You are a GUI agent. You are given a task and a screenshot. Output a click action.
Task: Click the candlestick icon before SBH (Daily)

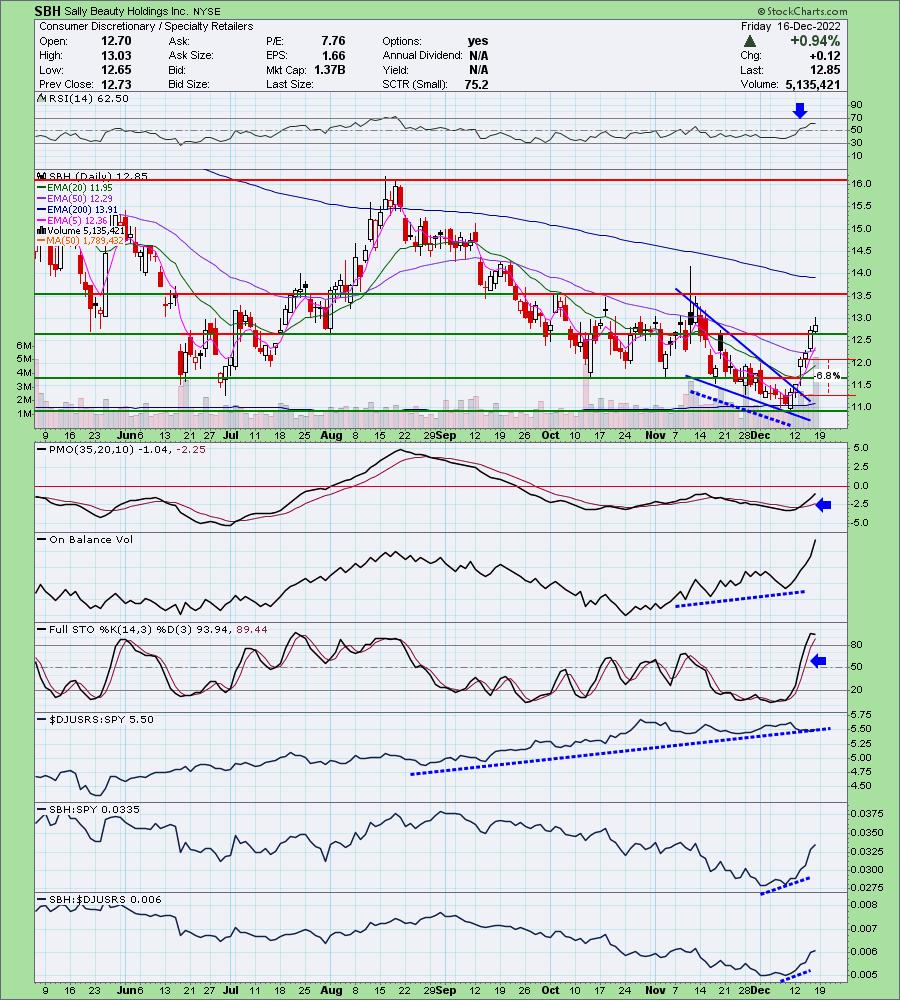click(x=41, y=176)
